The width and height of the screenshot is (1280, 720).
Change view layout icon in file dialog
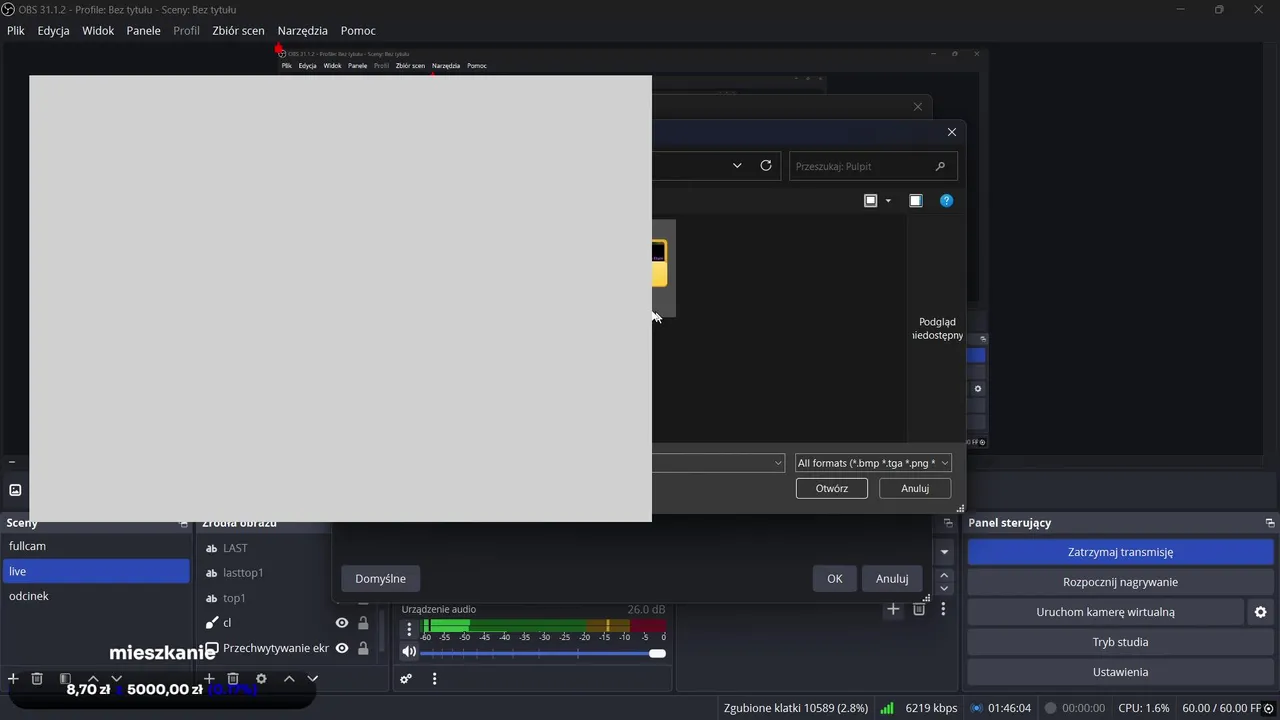tap(870, 201)
